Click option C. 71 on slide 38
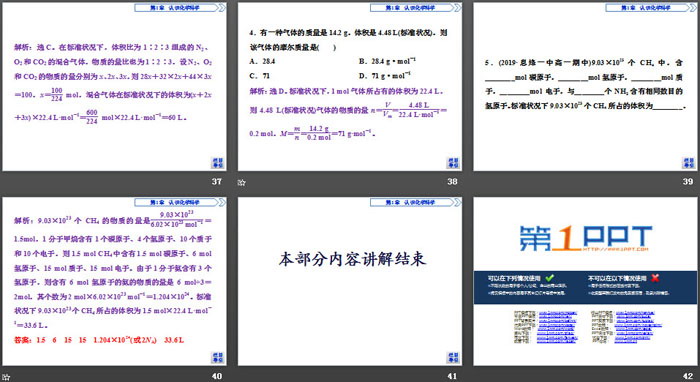 [x=259, y=76]
